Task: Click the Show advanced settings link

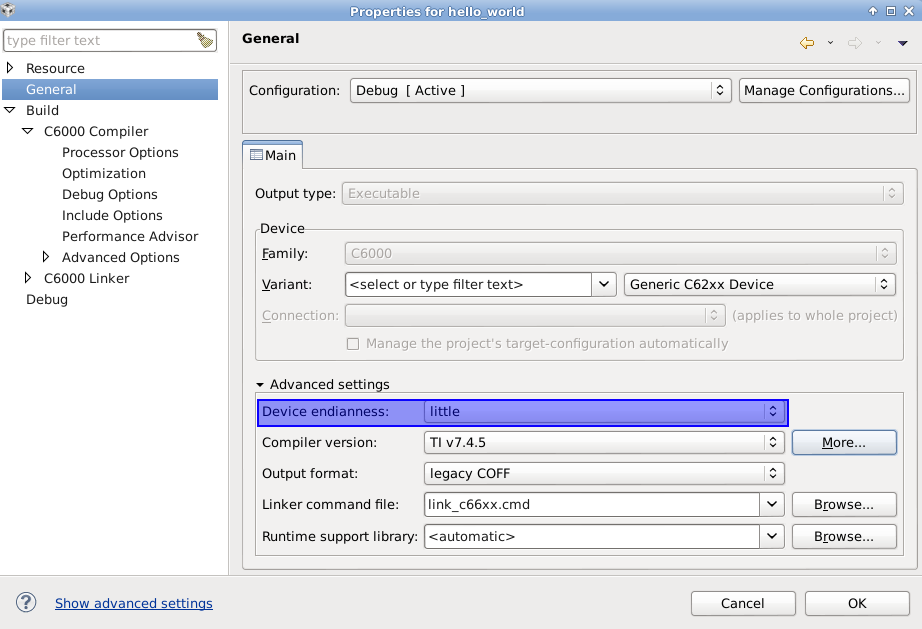Action: click(134, 603)
